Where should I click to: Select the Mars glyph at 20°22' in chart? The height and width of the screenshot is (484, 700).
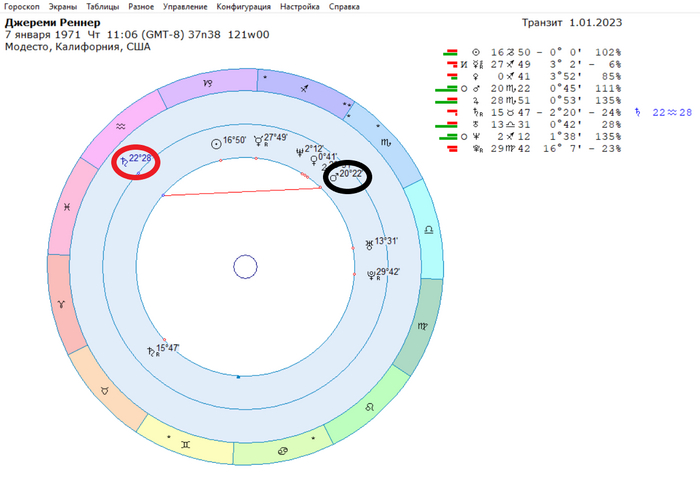[x=333, y=178]
